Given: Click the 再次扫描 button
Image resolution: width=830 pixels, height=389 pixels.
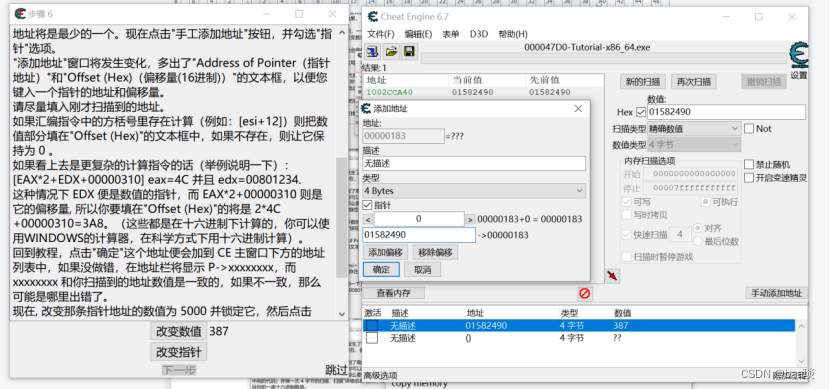Looking at the screenshot, I should point(694,82).
